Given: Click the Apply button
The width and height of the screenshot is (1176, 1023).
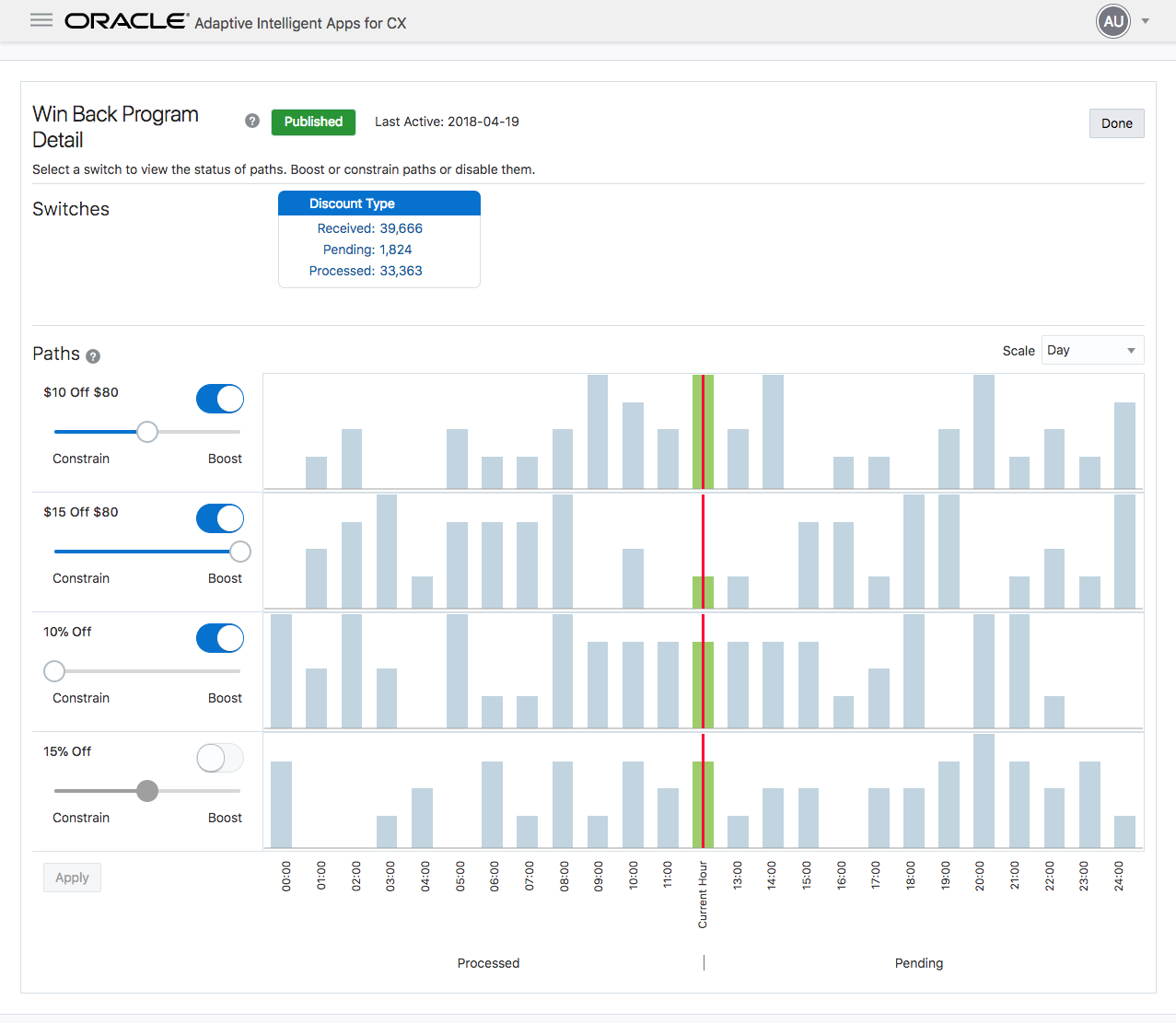Looking at the screenshot, I should (x=72, y=878).
